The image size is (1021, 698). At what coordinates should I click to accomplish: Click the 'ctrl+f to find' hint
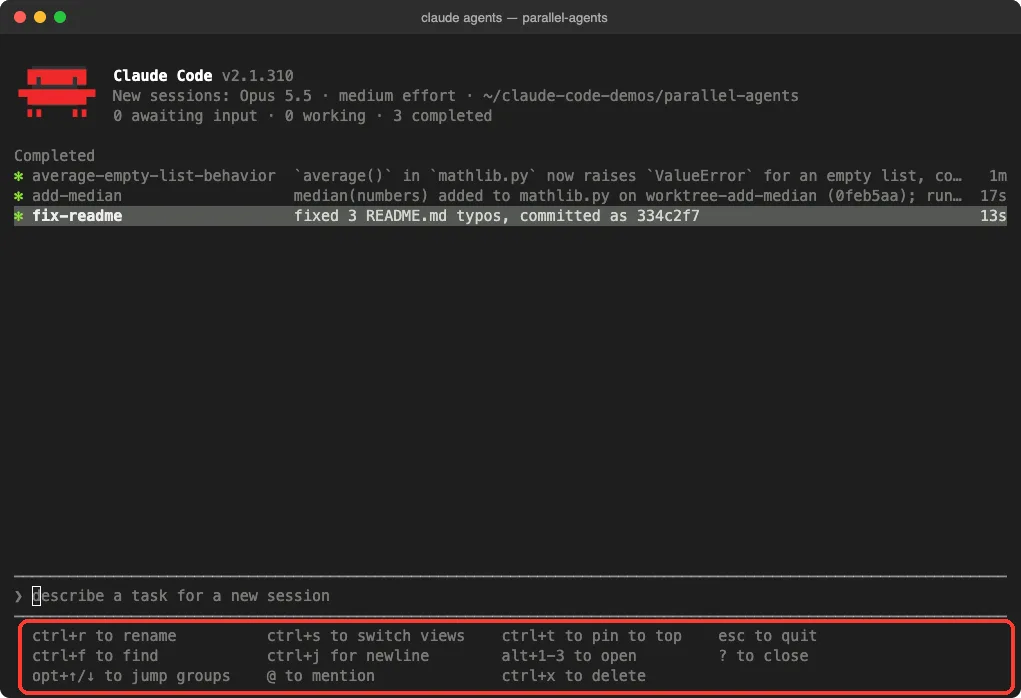click(95, 656)
